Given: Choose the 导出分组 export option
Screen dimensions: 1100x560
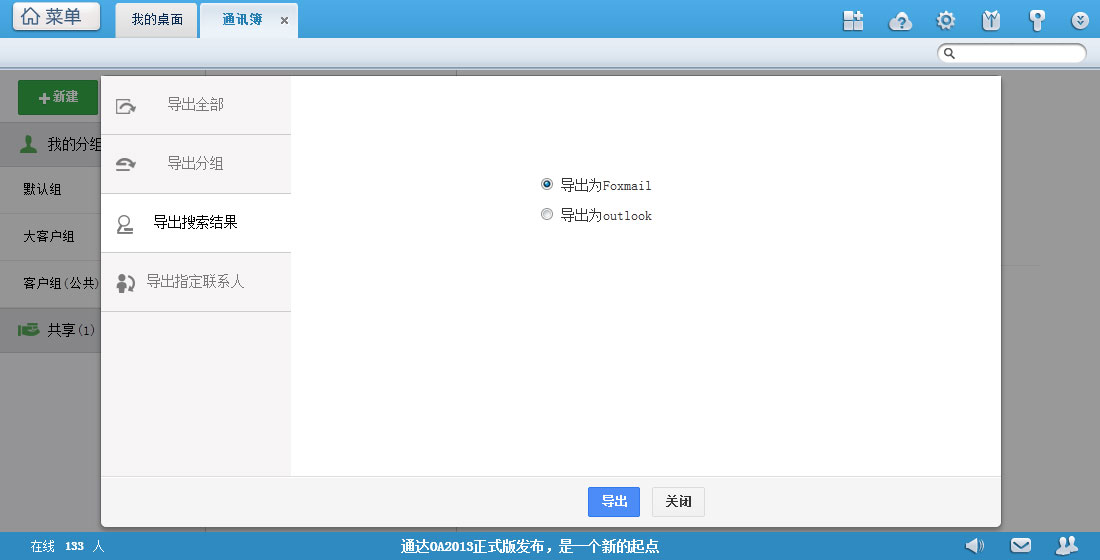Looking at the screenshot, I should 195,164.
